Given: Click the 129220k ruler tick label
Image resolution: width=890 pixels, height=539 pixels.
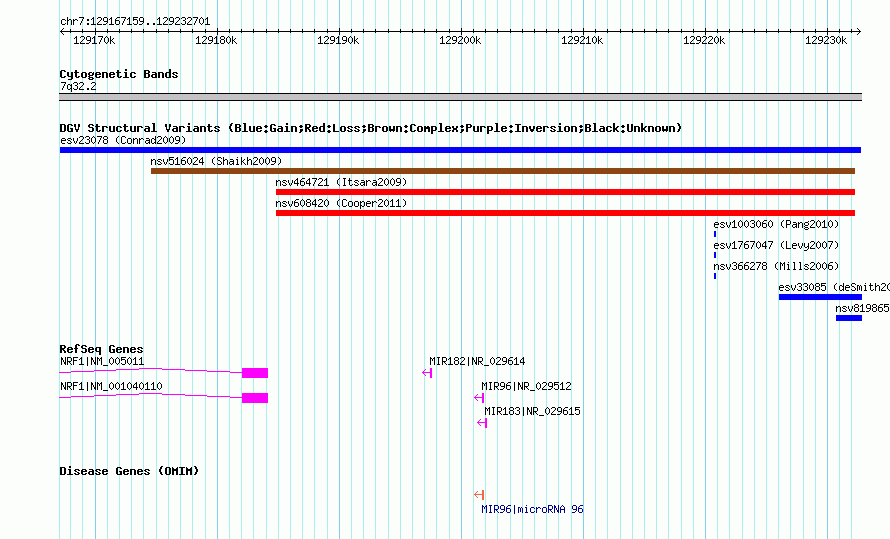Looking at the screenshot, I should (704, 40).
